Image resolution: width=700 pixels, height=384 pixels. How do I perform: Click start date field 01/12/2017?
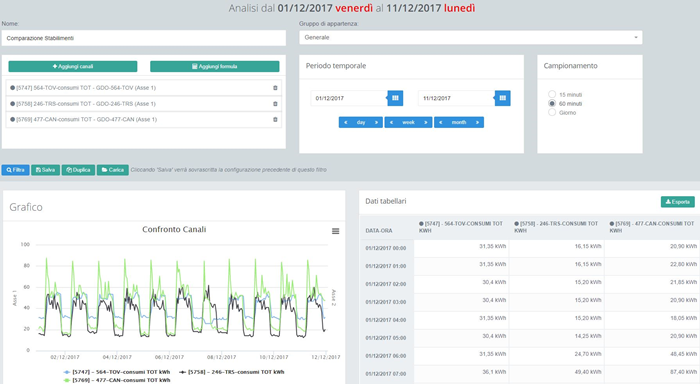click(349, 98)
